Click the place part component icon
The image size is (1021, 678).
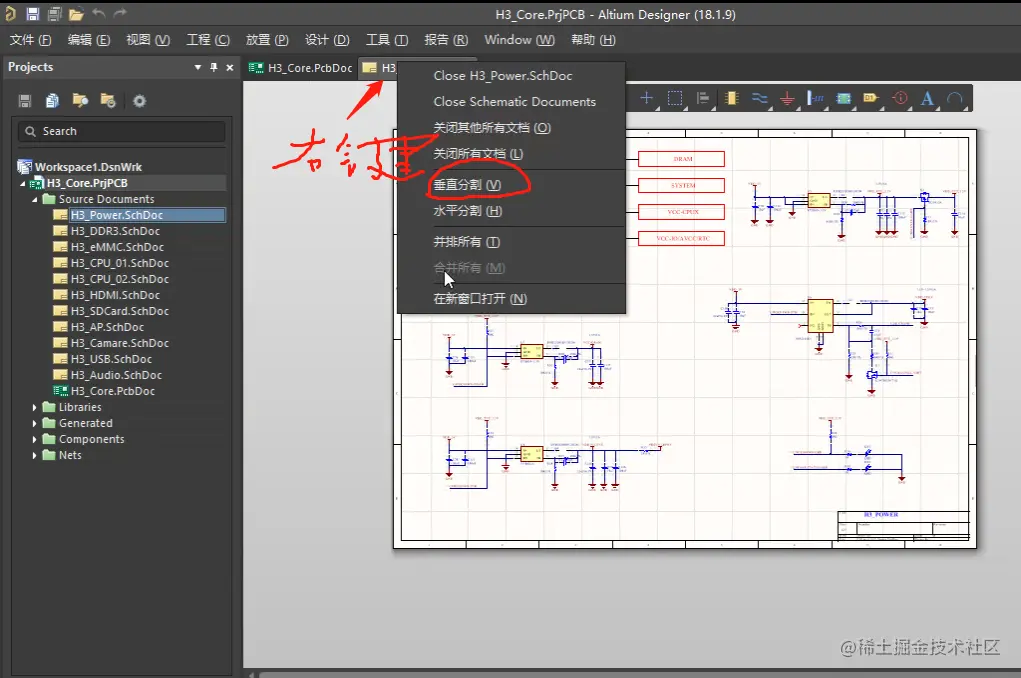coord(731,98)
